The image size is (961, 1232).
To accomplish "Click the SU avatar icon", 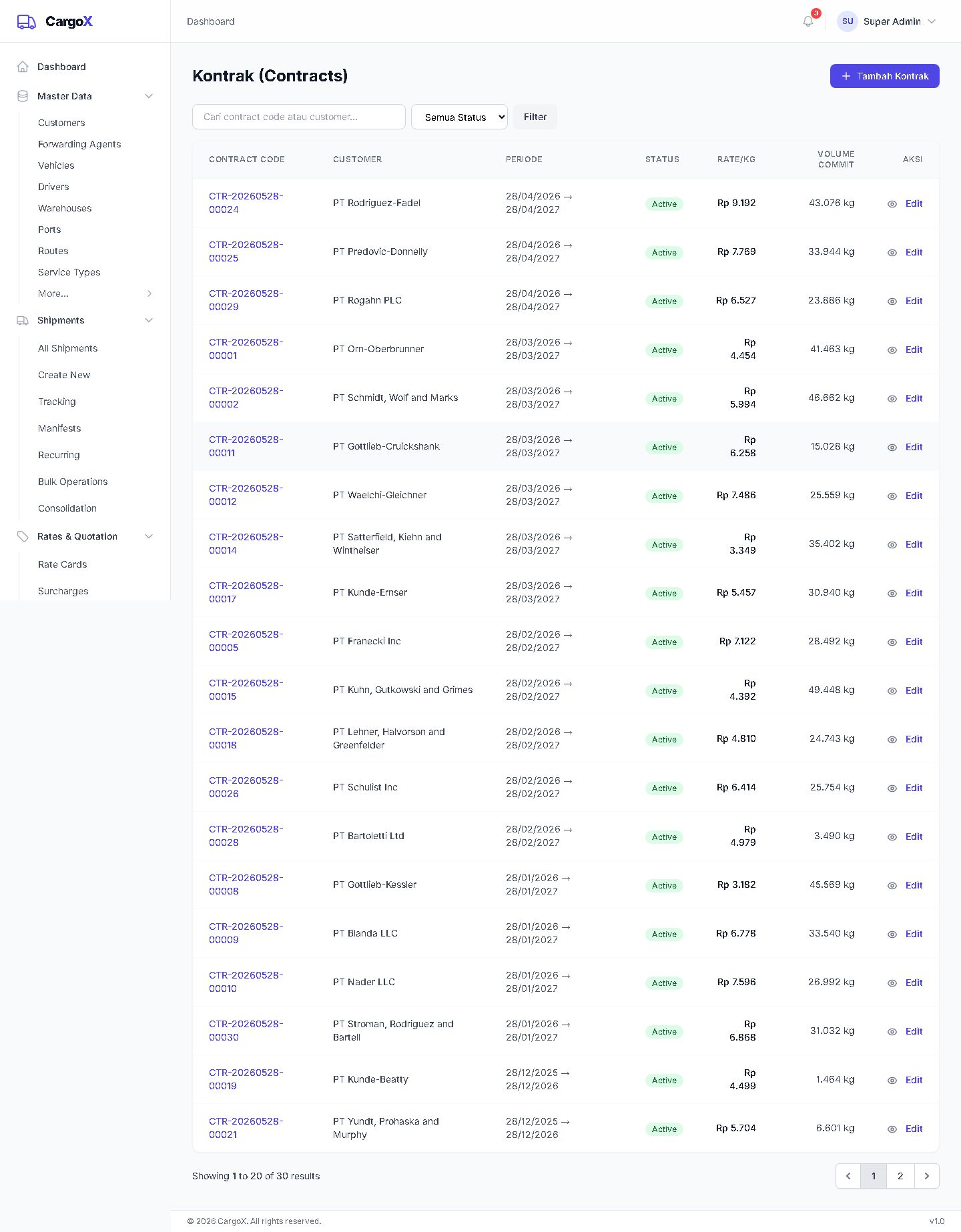I will coord(848,21).
